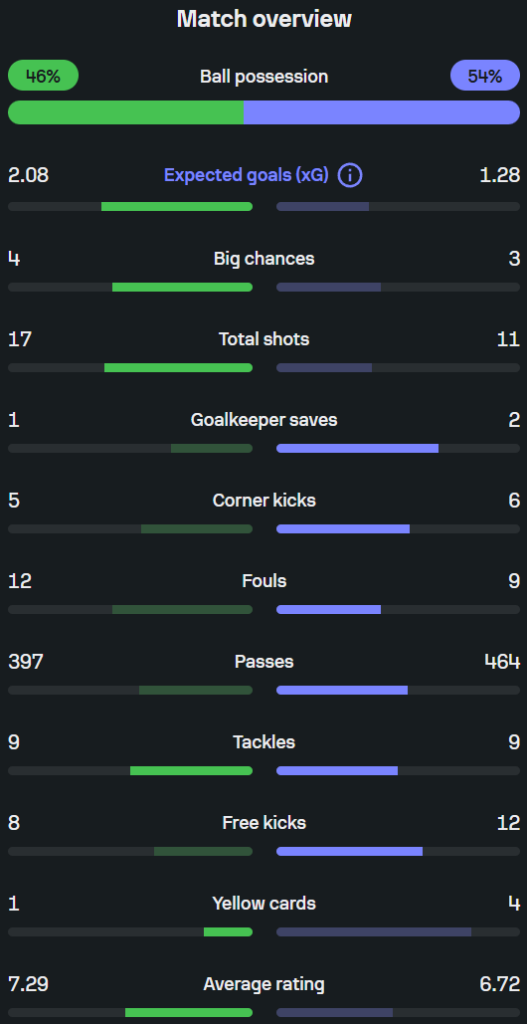Click the Goalkeeper saves stat label

[x=264, y=420]
